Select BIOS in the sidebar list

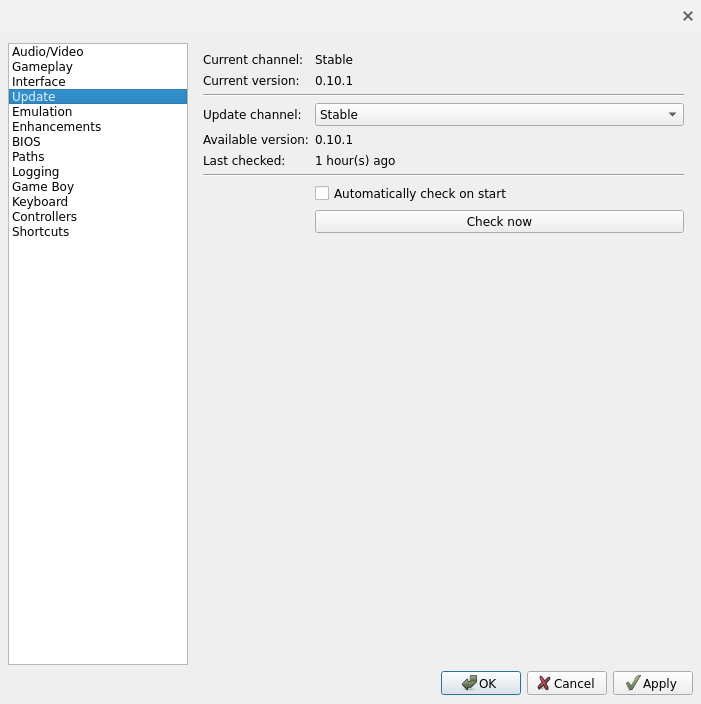(98, 141)
